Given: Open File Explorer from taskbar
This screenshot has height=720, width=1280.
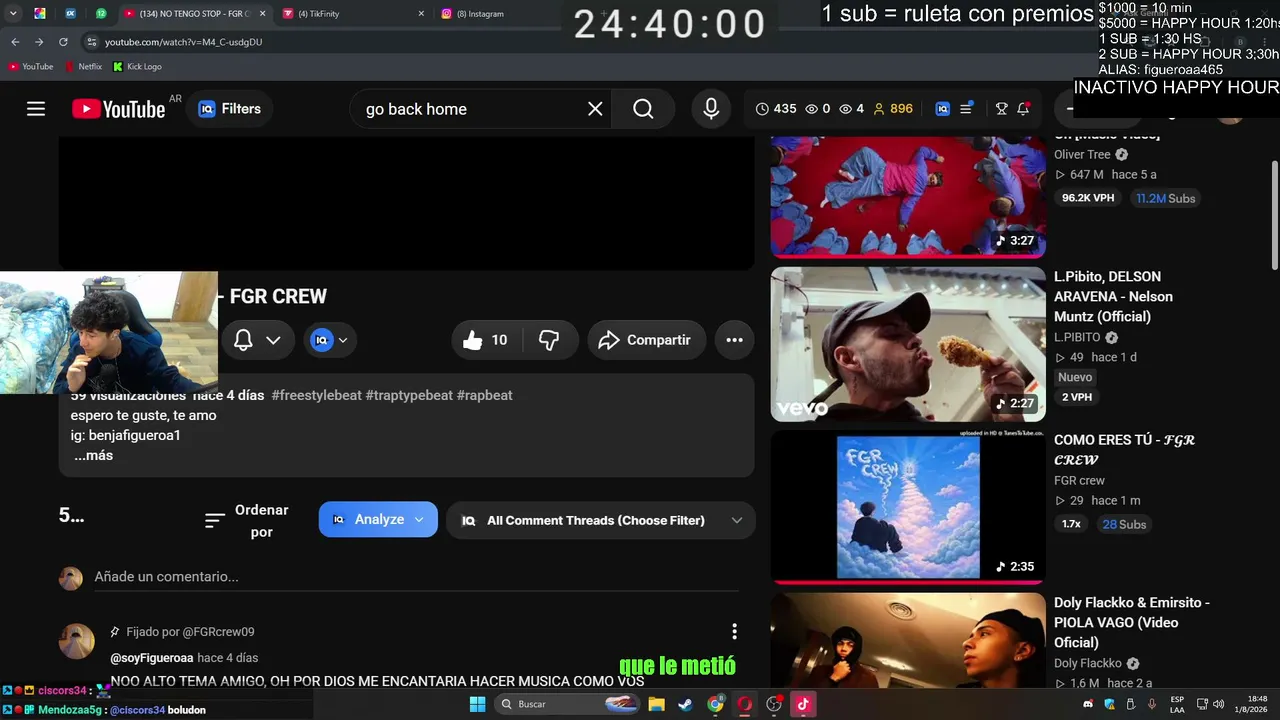Looking at the screenshot, I should tap(657, 704).
